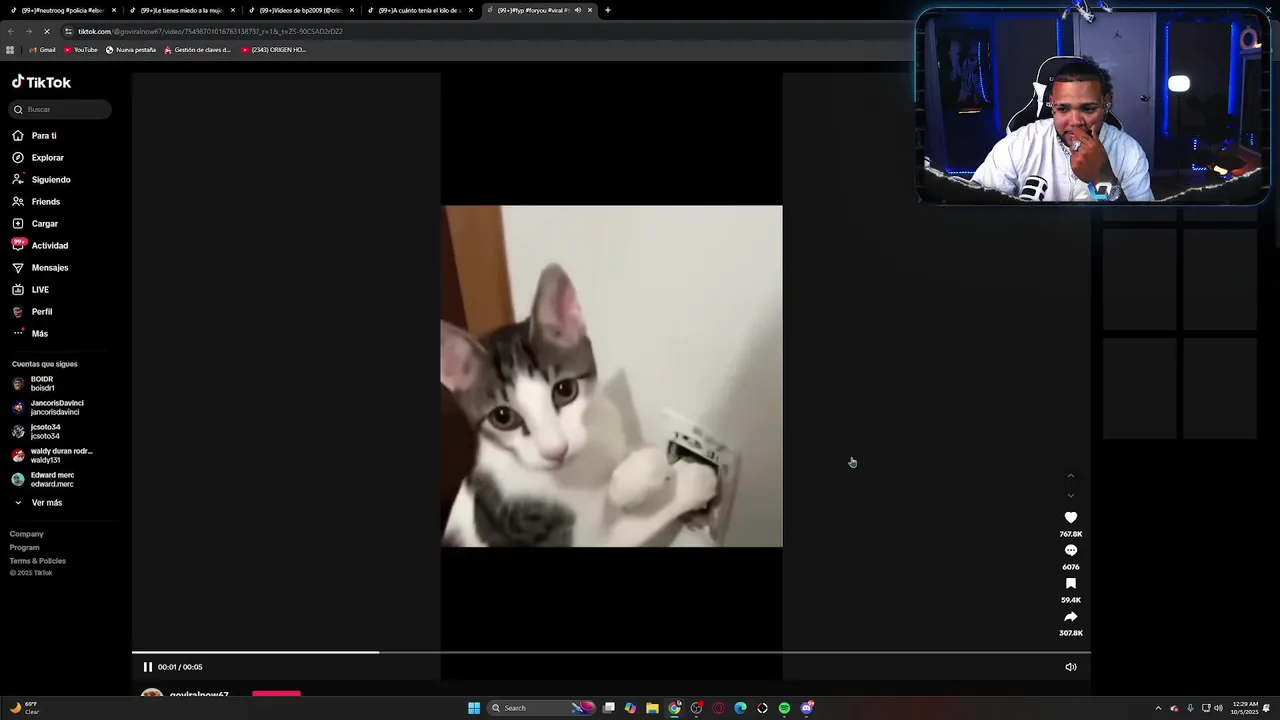Click the Terms & Policies link
This screenshot has width=1280, height=720.
pyautogui.click(x=38, y=561)
